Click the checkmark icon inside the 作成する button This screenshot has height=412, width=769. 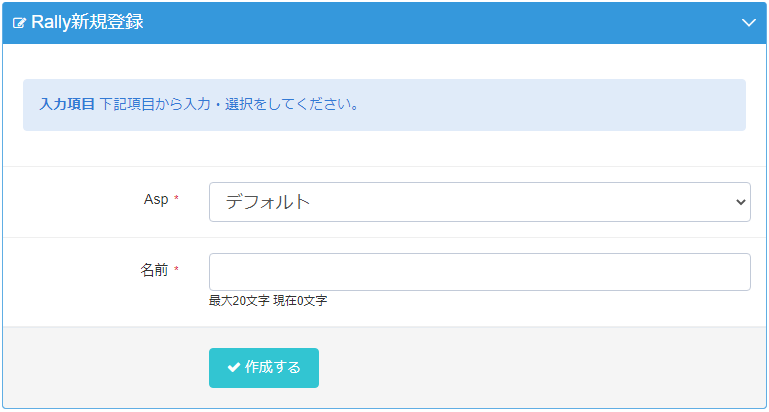point(234,367)
